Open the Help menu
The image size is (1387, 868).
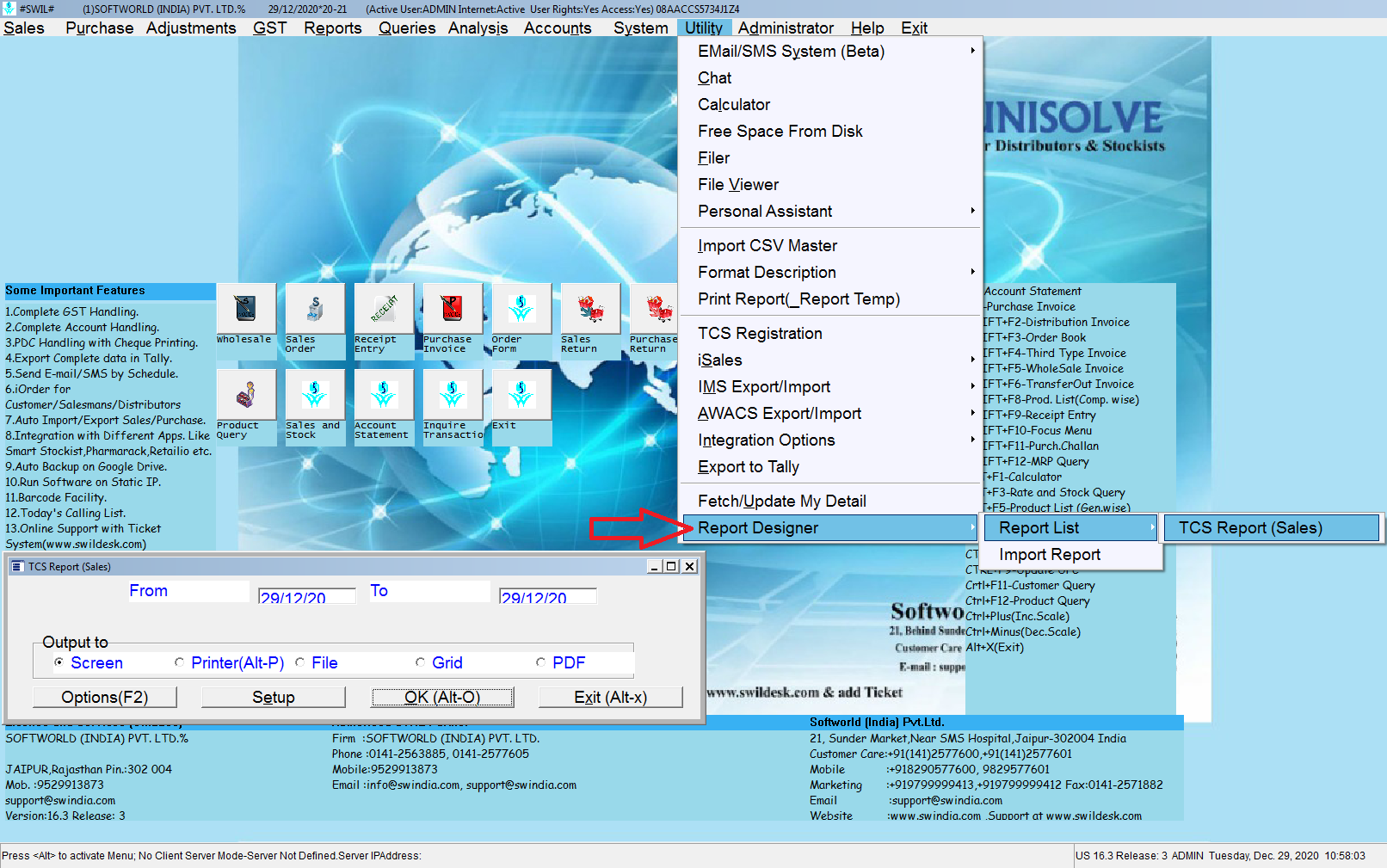point(867,28)
